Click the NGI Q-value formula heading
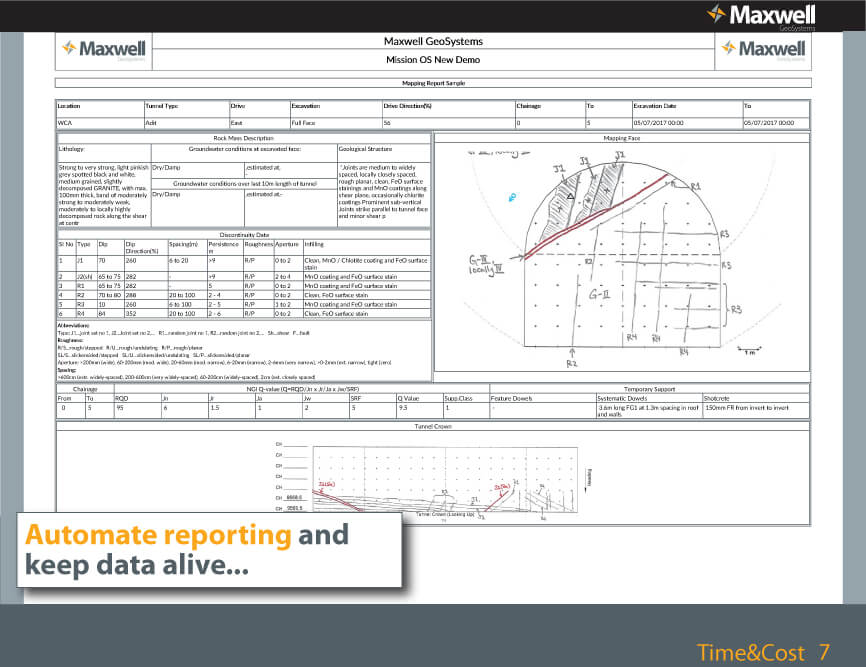This screenshot has height=667, width=866. [x=302, y=389]
